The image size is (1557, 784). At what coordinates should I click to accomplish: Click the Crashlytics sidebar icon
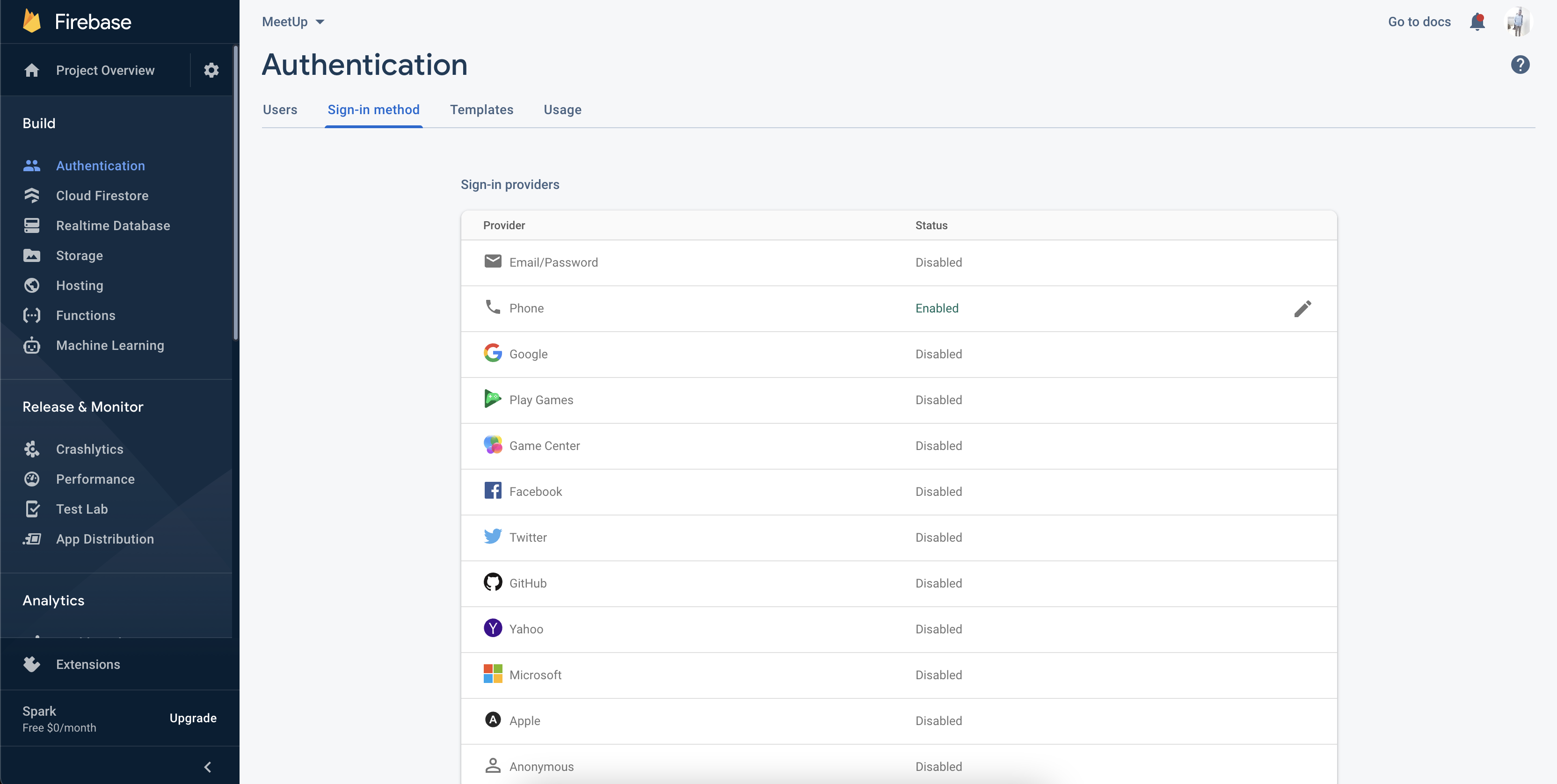(32, 449)
